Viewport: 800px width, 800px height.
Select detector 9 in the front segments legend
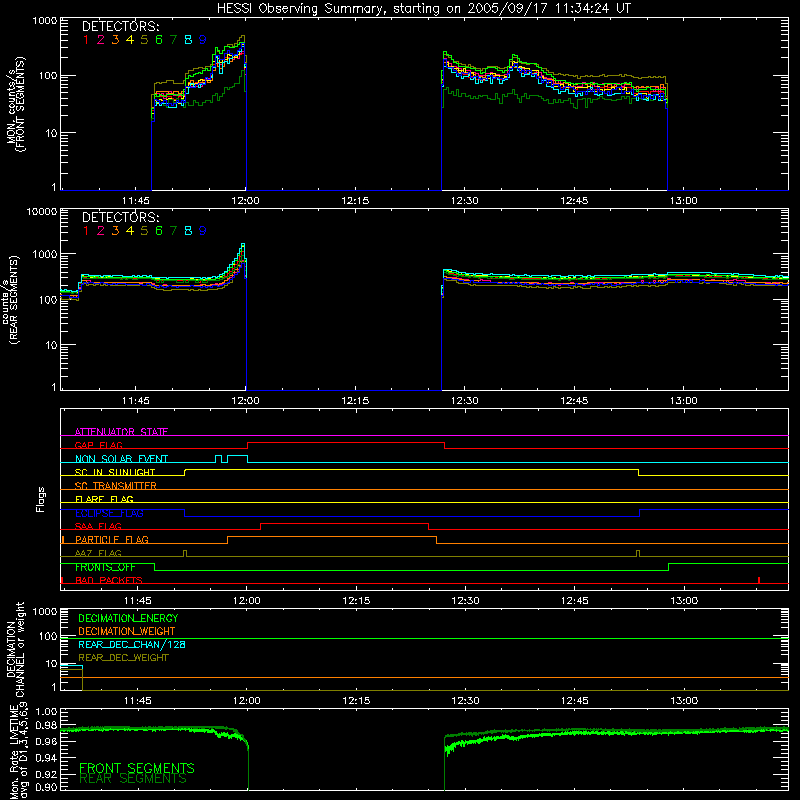click(203, 40)
